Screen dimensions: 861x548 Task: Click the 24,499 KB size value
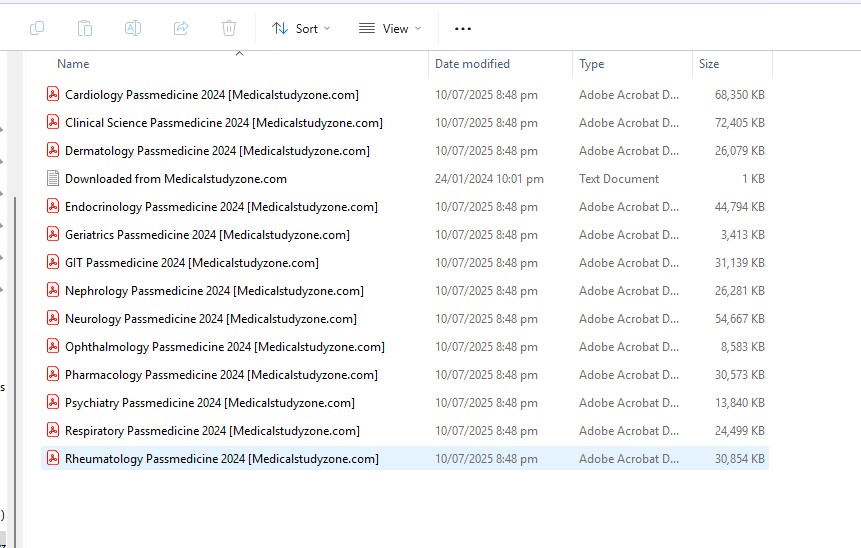(x=740, y=431)
